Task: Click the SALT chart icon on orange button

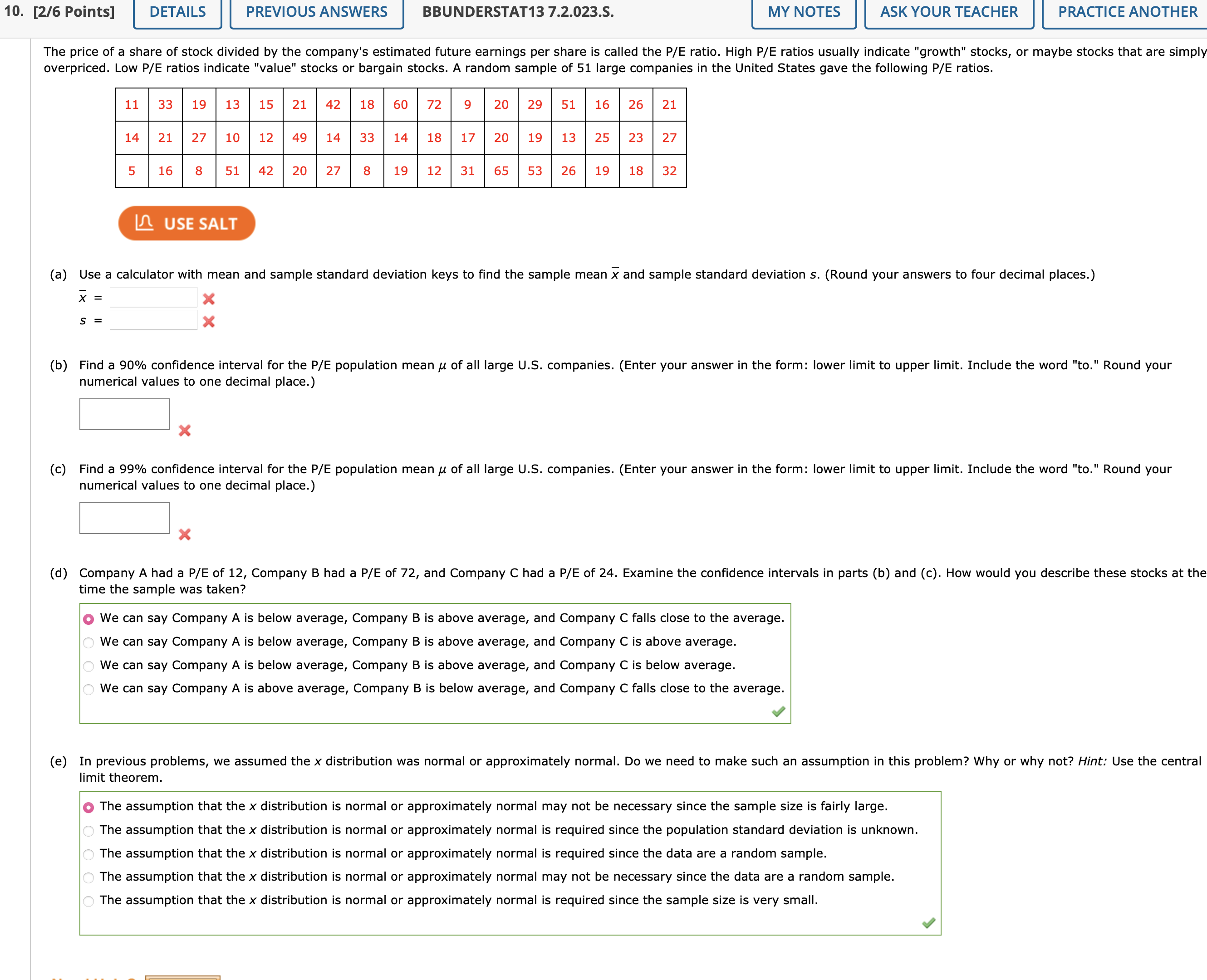Action: click(144, 222)
